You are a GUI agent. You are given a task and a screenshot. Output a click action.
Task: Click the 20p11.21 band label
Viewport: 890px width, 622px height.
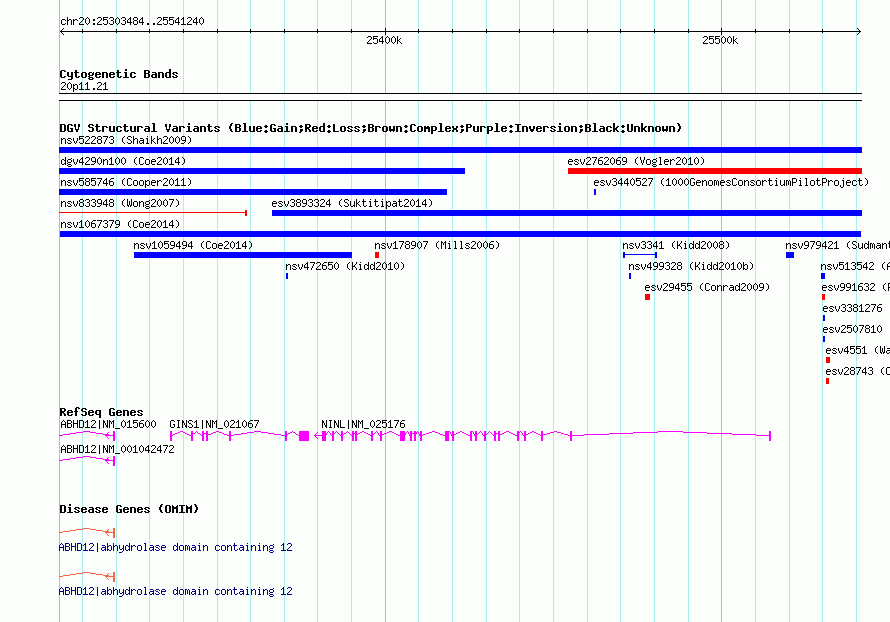click(84, 86)
